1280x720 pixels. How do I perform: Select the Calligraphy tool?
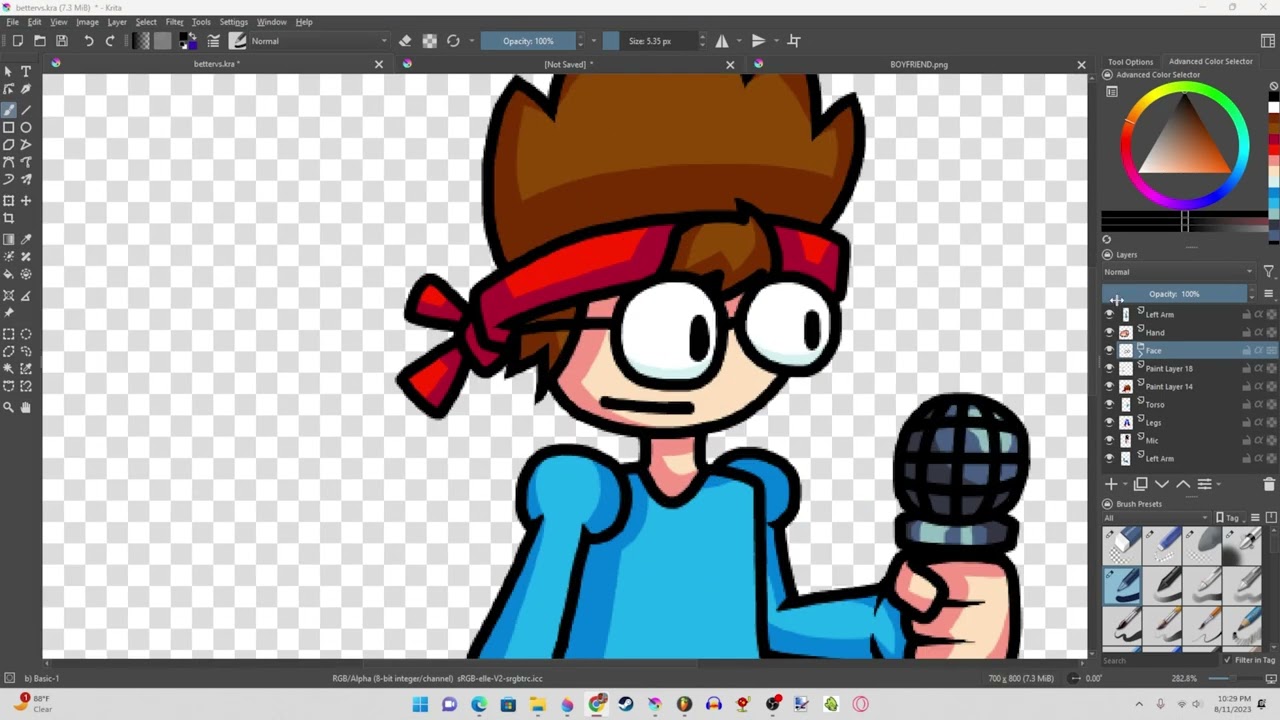tap(26, 89)
